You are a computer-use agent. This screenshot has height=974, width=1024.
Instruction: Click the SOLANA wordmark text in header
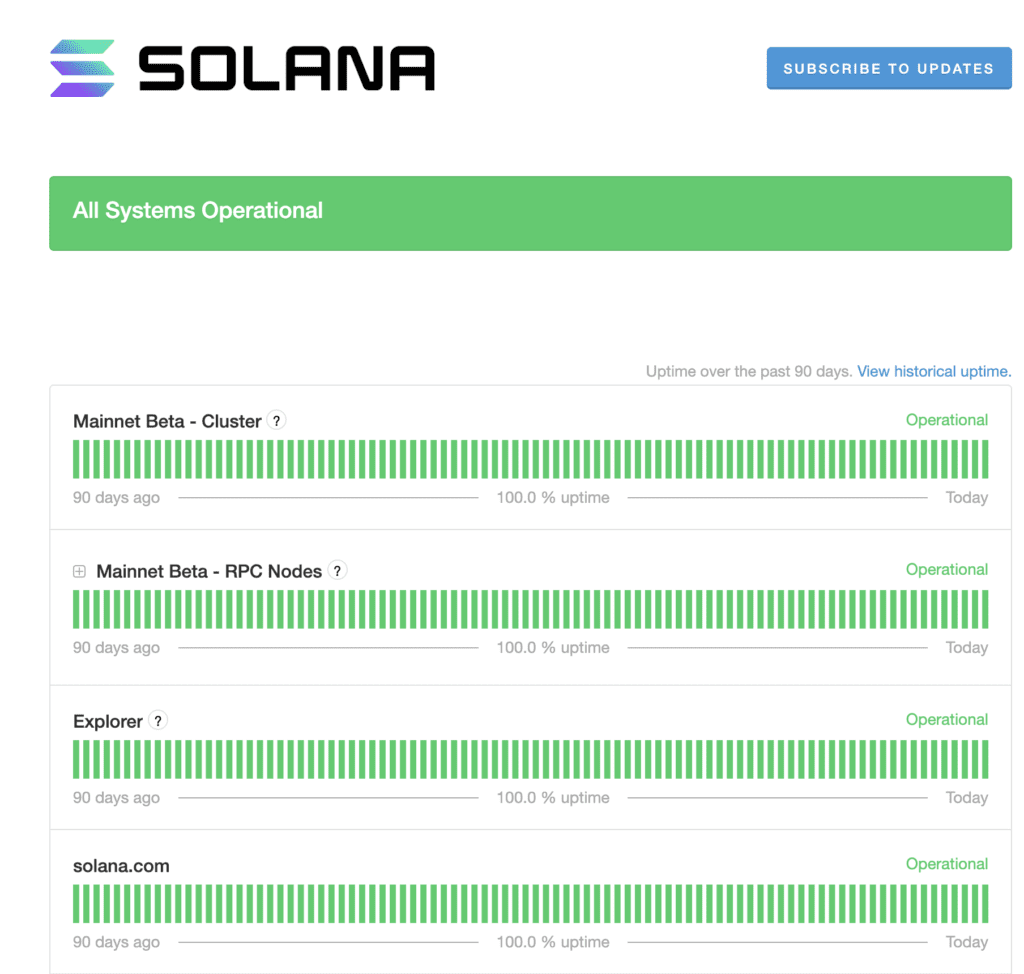coord(286,69)
